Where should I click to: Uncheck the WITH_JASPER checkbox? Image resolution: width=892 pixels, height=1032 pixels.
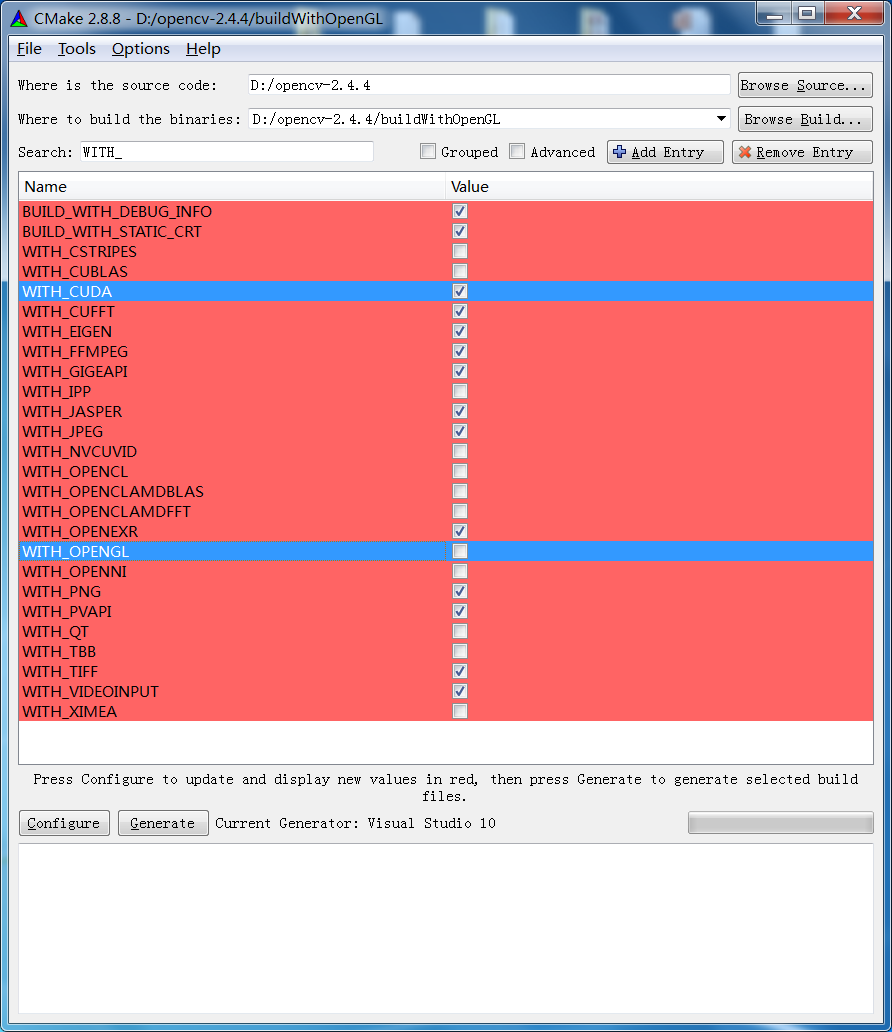tap(460, 411)
